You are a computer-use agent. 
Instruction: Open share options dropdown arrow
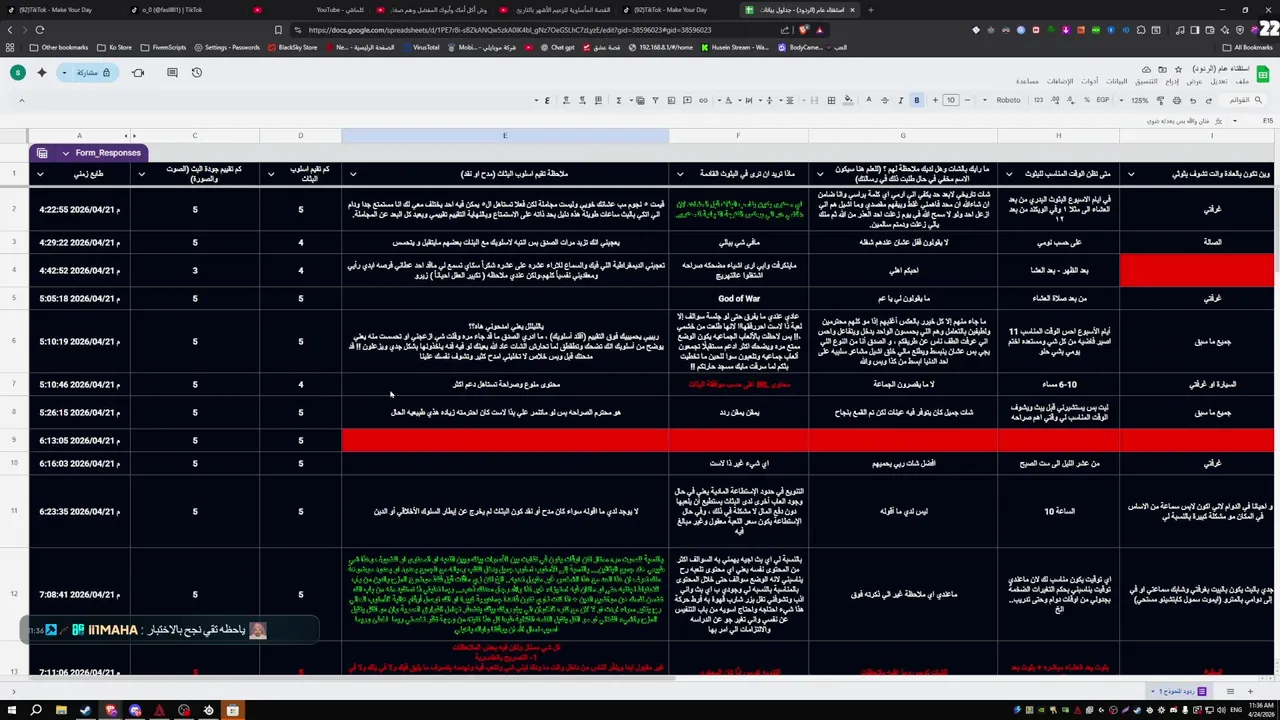64,72
